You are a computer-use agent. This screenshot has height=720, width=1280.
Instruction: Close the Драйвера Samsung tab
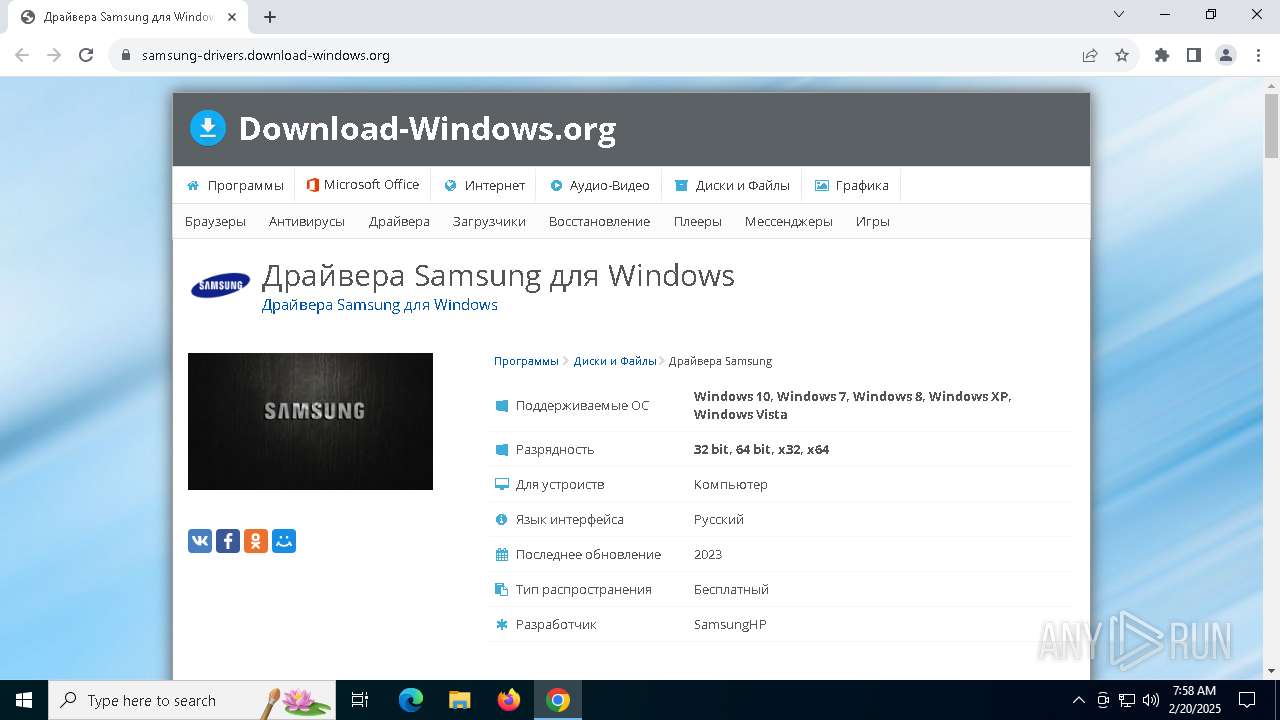(x=232, y=17)
